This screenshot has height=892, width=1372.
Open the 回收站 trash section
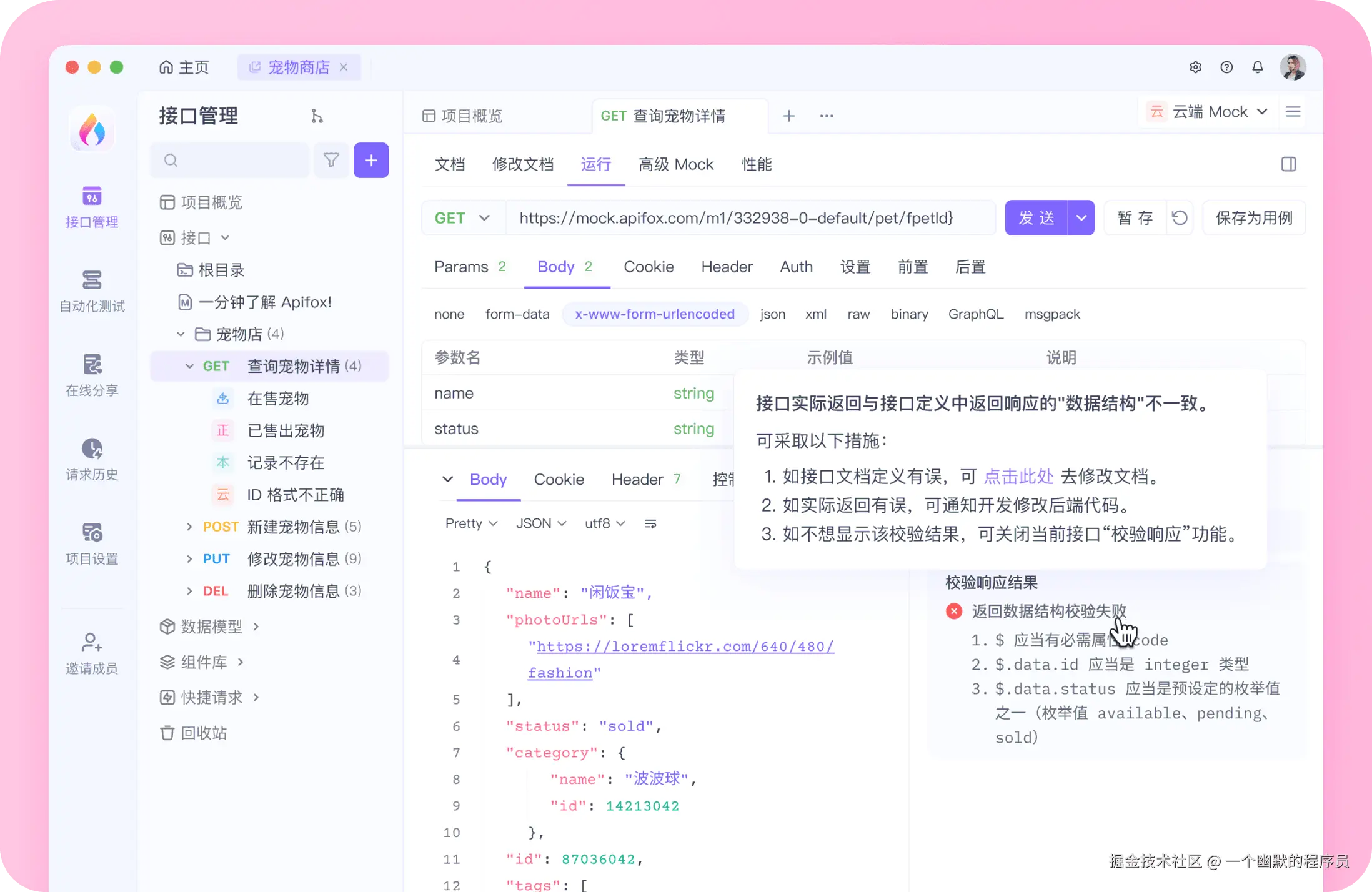click(194, 733)
